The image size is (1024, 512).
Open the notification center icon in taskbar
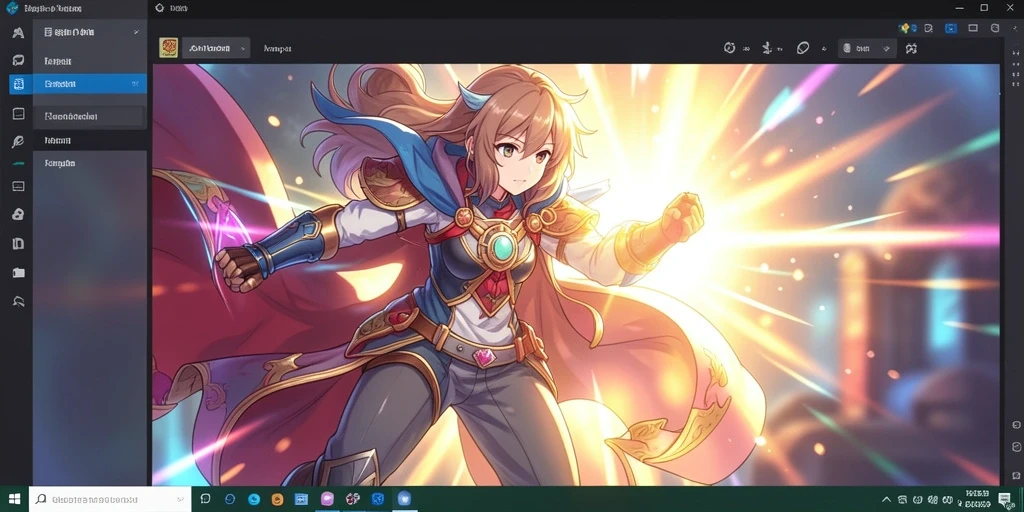[1004, 500]
